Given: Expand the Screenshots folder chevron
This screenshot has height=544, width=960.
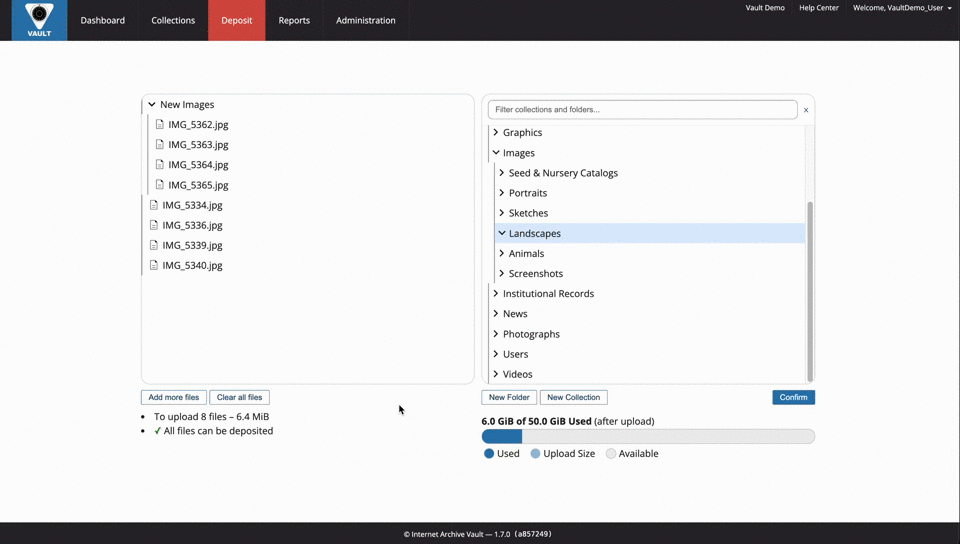Looking at the screenshot, I should (502, 274).
